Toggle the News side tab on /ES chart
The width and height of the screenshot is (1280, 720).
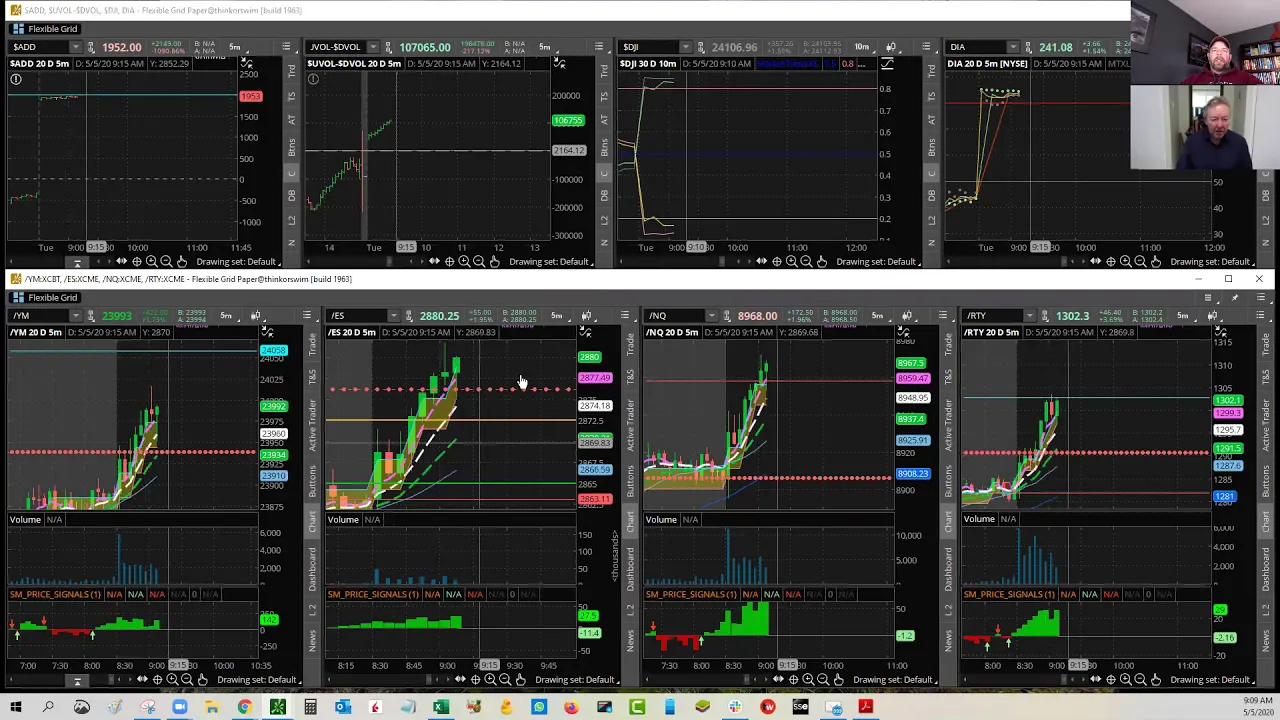[630, 639]
